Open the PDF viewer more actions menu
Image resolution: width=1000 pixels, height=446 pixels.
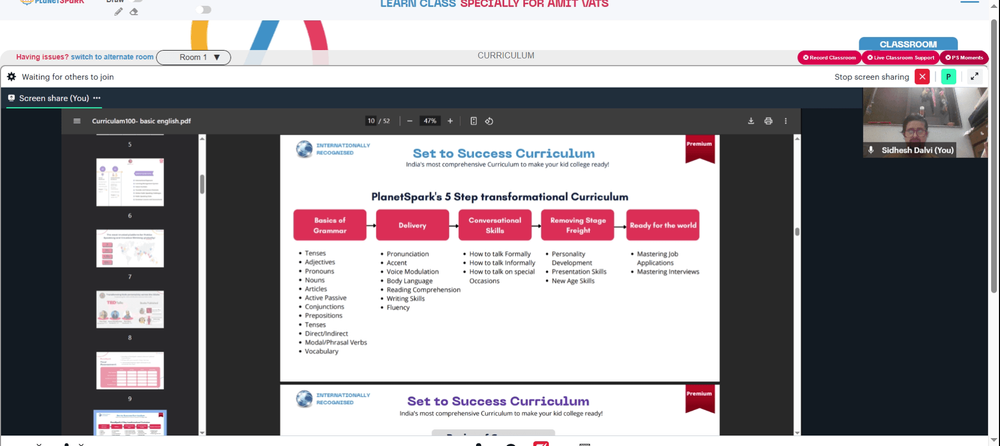click(x=786, y=121)
